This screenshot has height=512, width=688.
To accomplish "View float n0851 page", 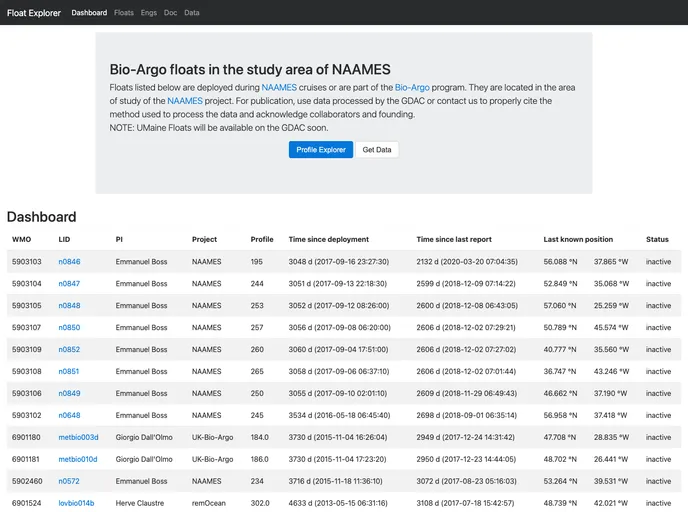I will [x=69, y=371].
